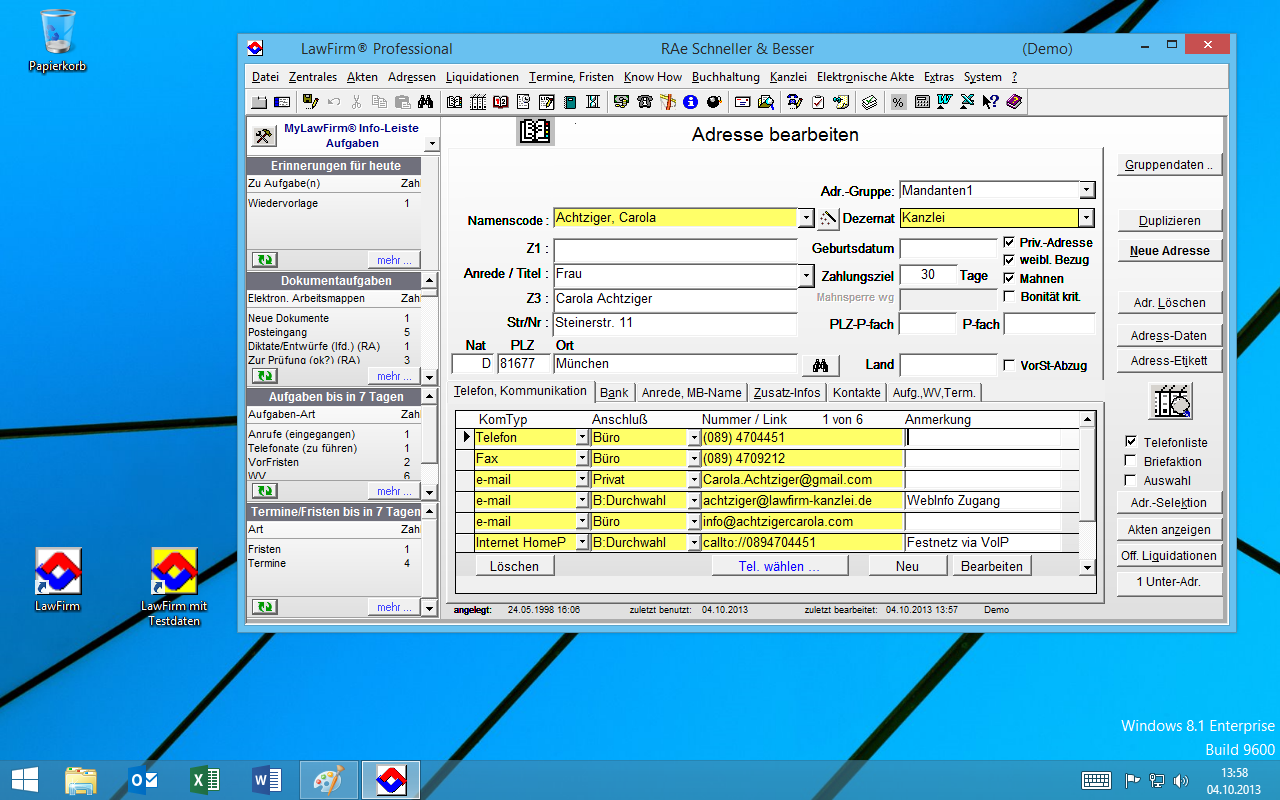Viewport: 1280px width, 800px height.
Task: Click the MyLawFirm hammer tools icon
Action: (263, 136)
